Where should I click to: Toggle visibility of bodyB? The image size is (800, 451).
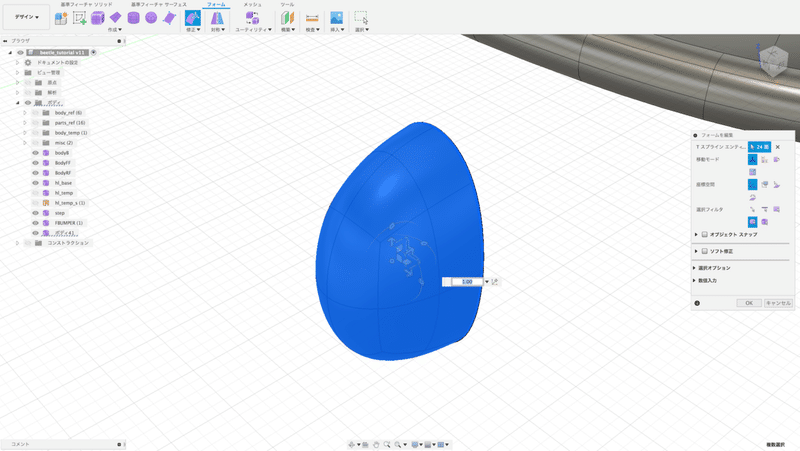click(x=35, y=153)
